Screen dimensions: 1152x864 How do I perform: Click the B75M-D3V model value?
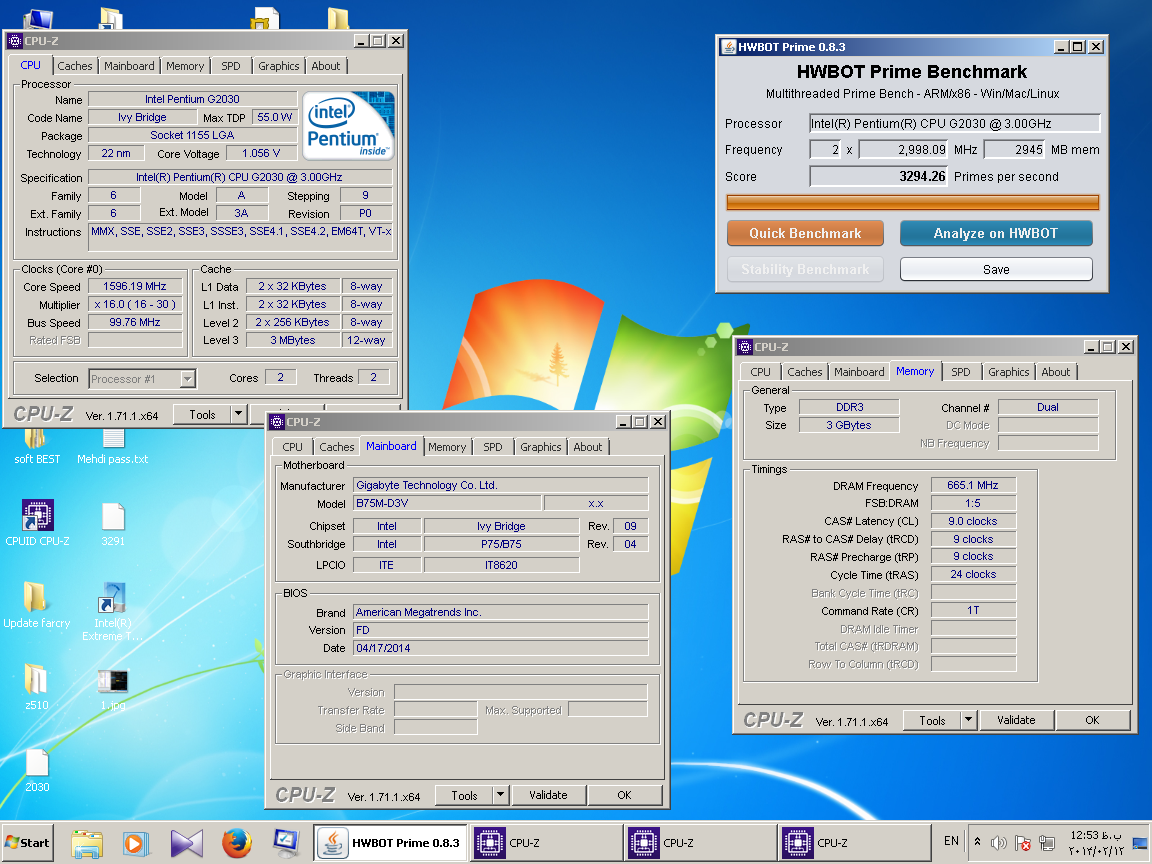click(x=447, y=503)
